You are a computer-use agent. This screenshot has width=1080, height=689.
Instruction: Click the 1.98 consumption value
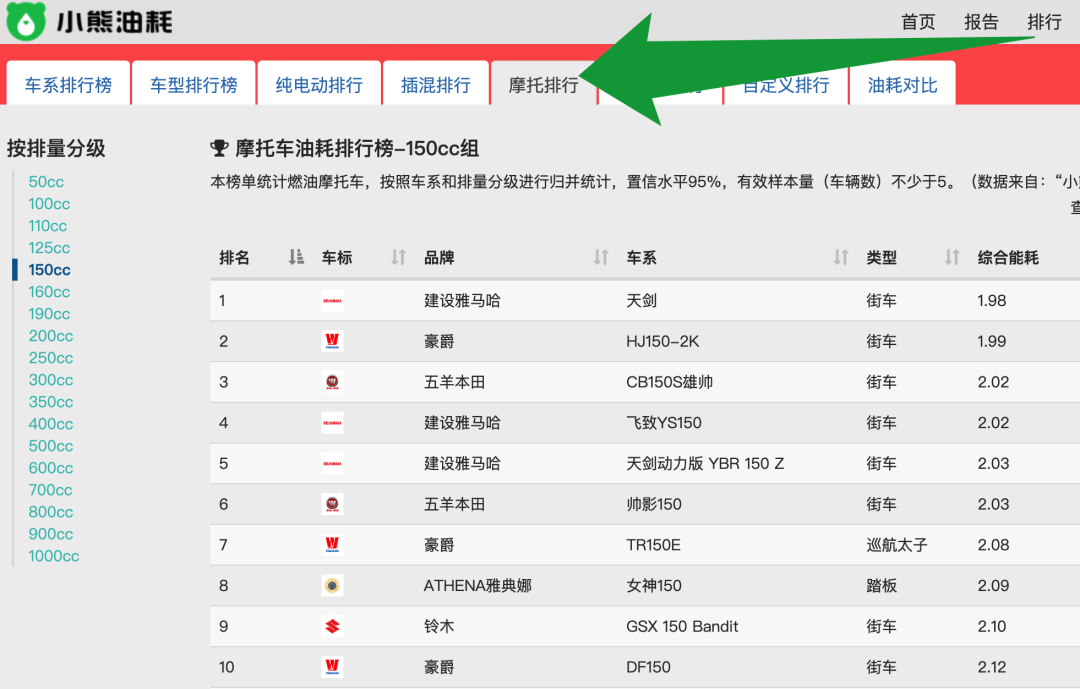tap(992, 300)
